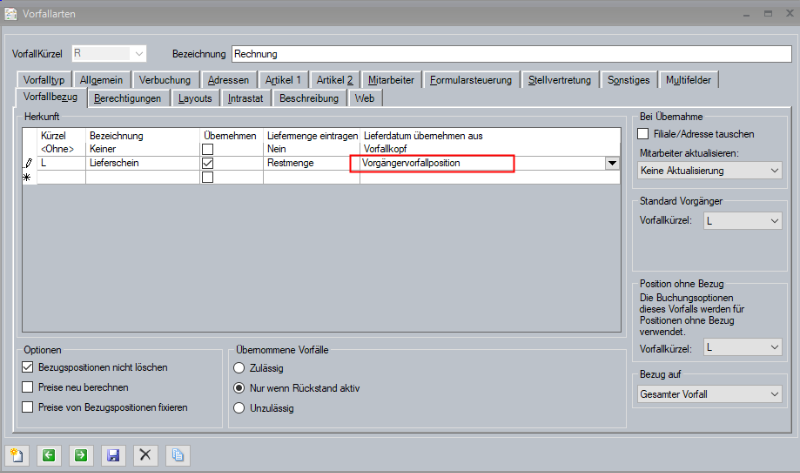Image resolution: width=800 pixels, height=473 pixels.
Task: Open Lieferdatum übernehmen aus dropdown arrow
Action: 610,163
